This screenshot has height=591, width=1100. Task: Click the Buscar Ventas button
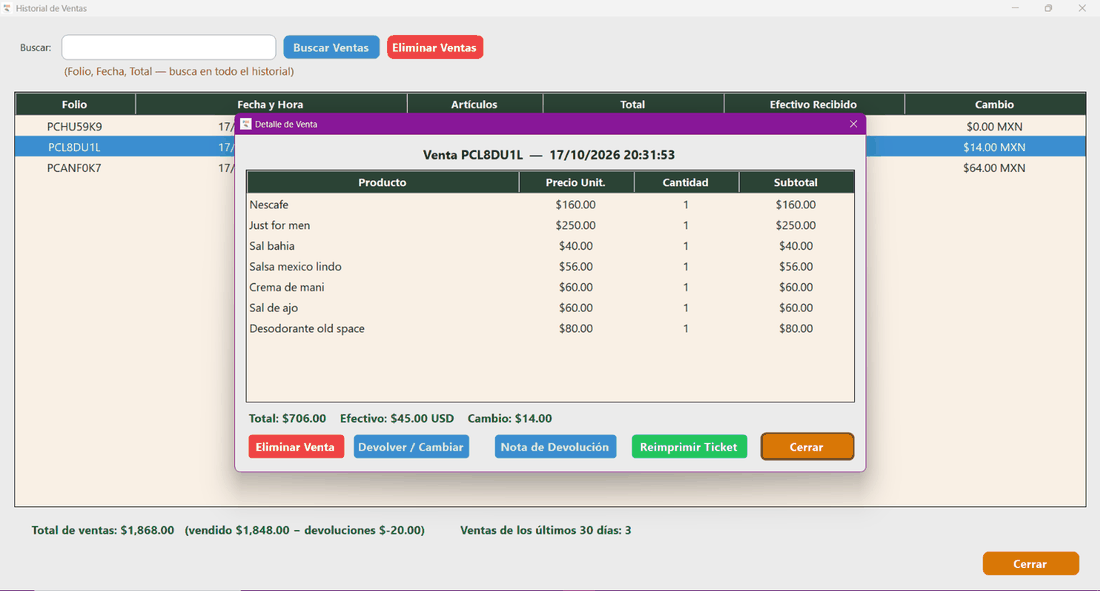(x=331, y=47)
